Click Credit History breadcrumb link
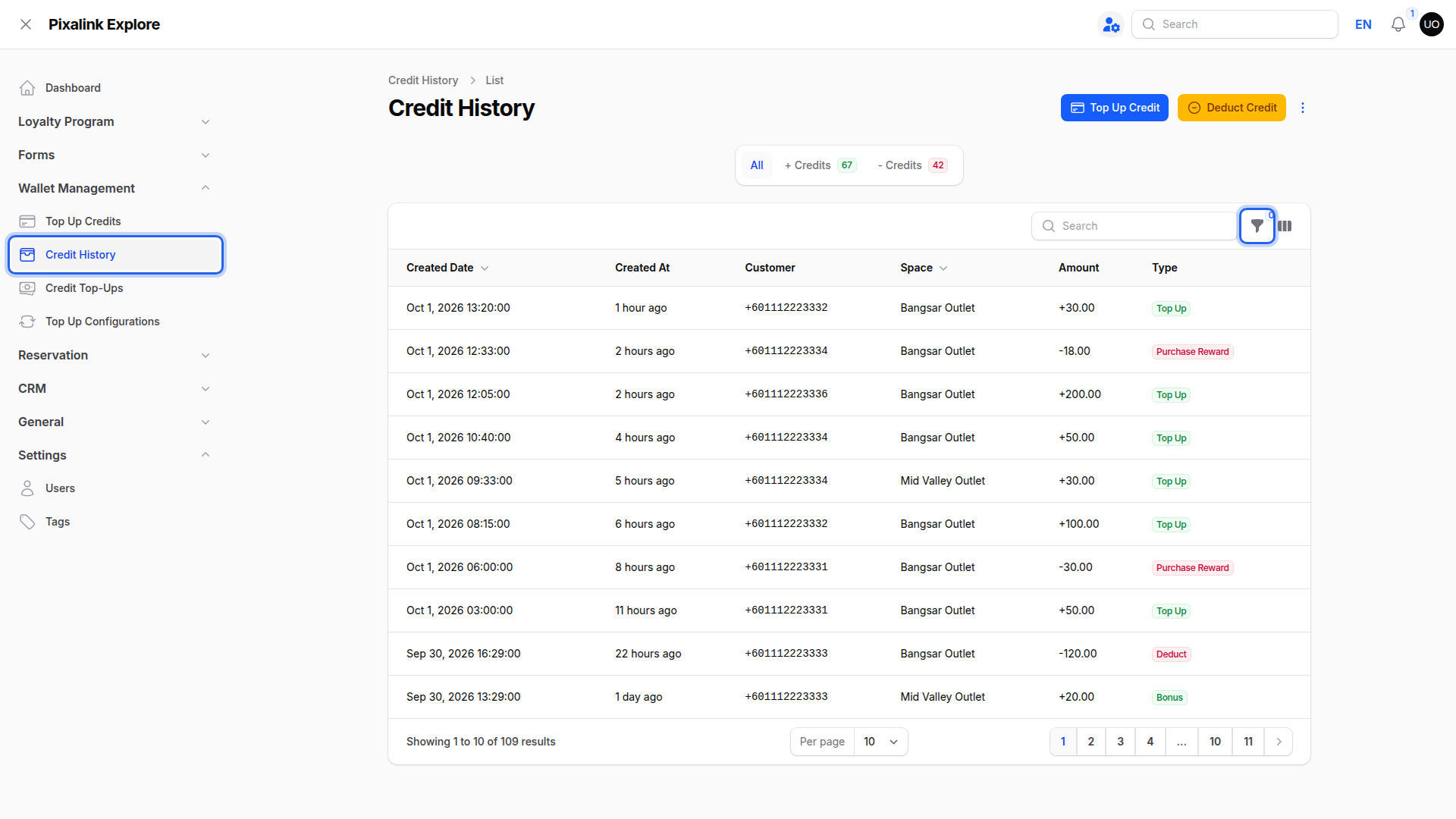 tap(423, 80)
